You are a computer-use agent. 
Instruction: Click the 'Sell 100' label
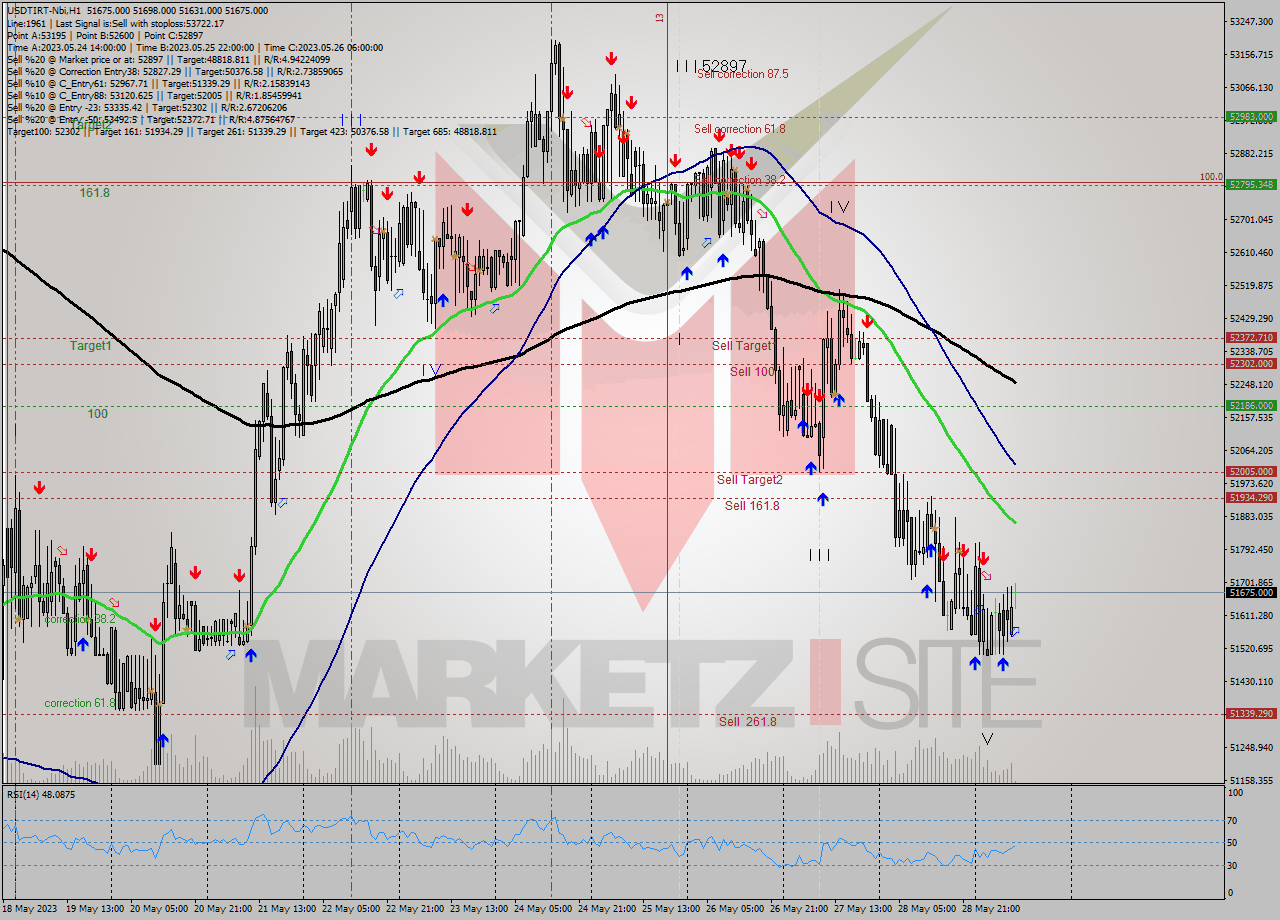point(753,372)
